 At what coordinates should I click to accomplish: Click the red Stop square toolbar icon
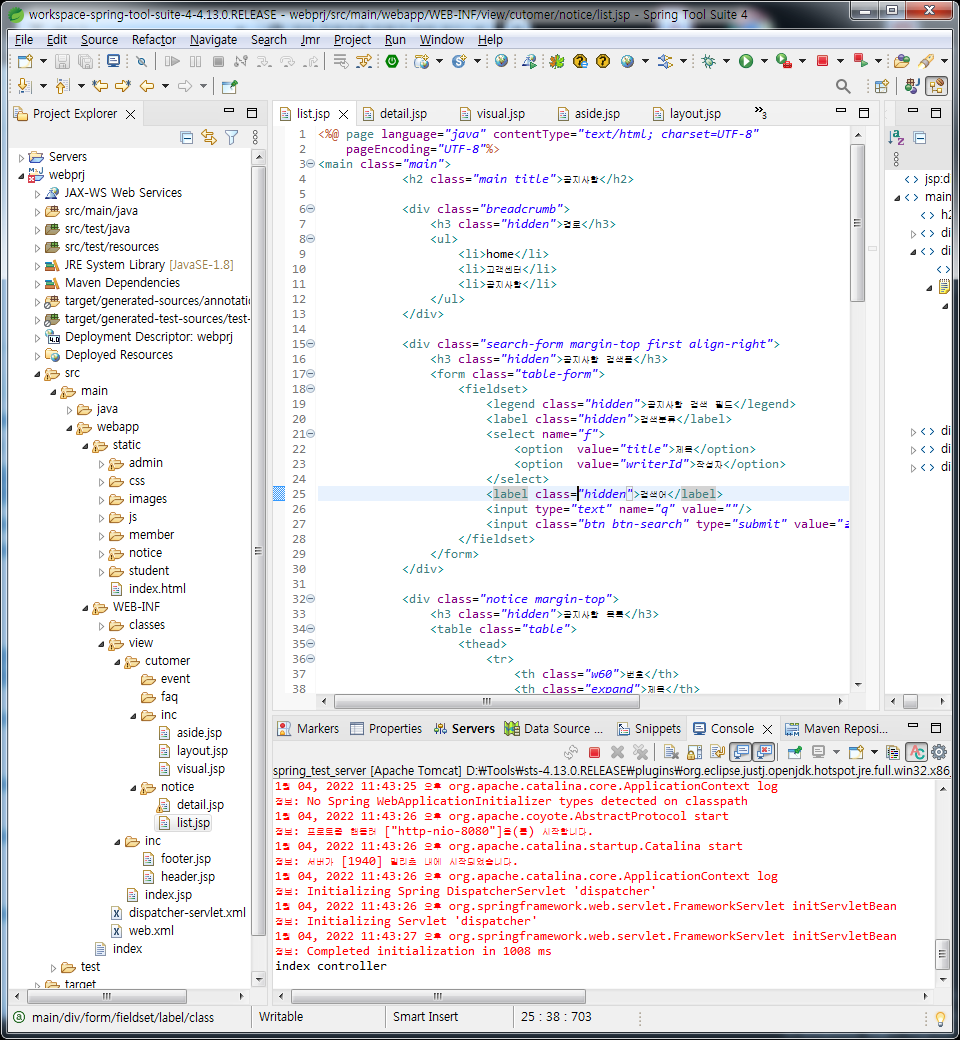point(822,62)
